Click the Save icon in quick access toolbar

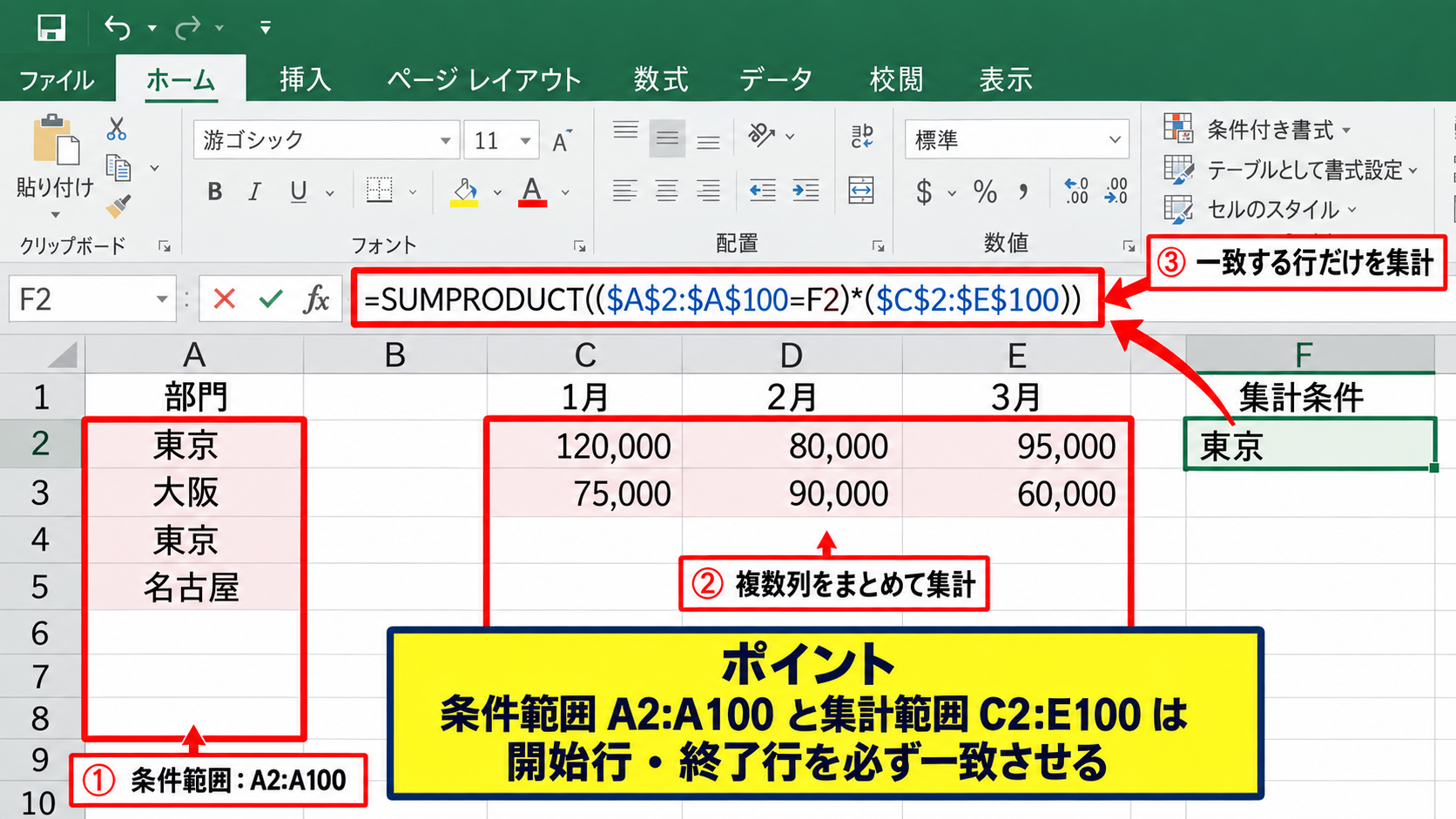[x=51, y=28]
